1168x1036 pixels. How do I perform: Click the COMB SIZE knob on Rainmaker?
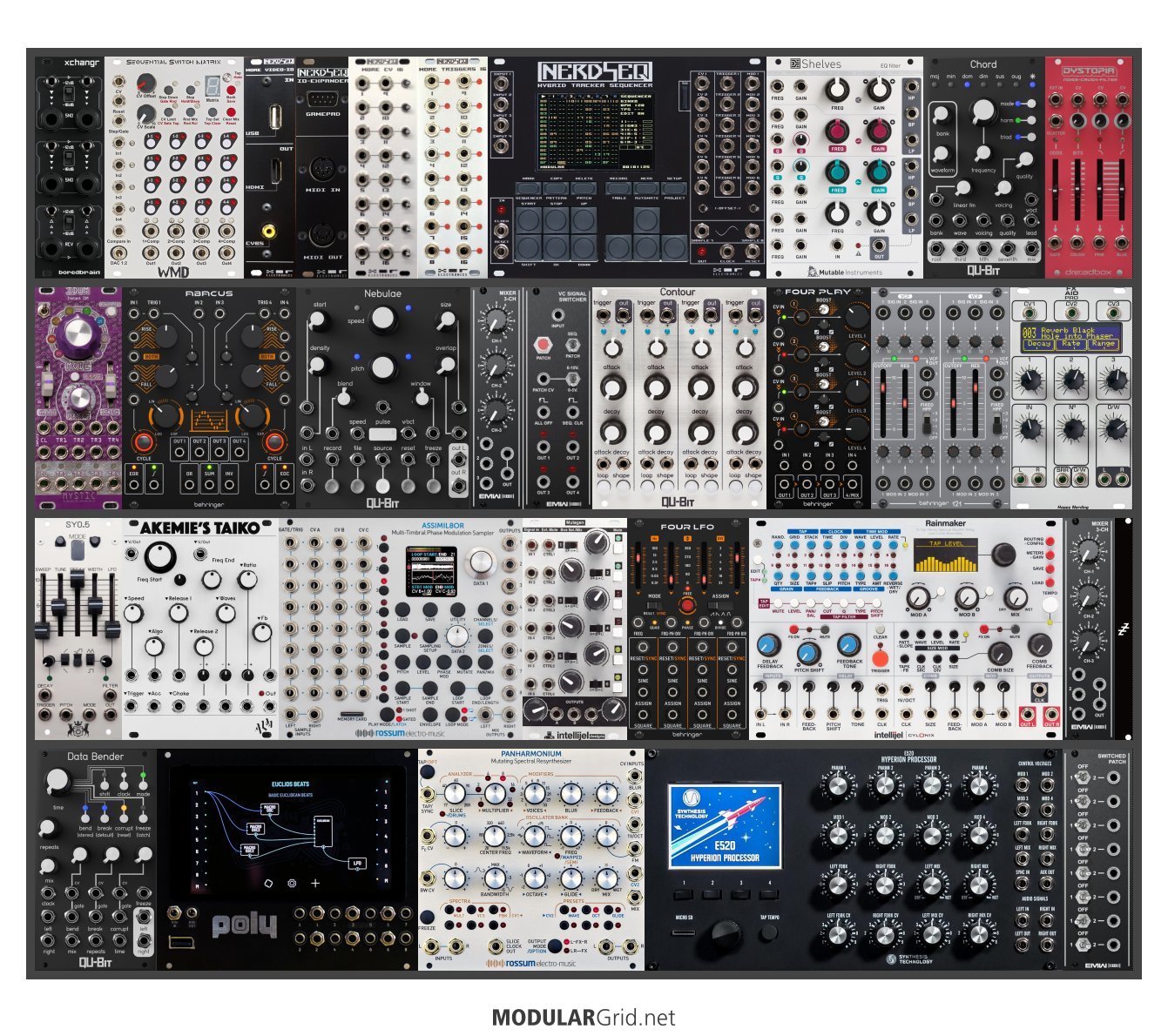(1001, 653)
